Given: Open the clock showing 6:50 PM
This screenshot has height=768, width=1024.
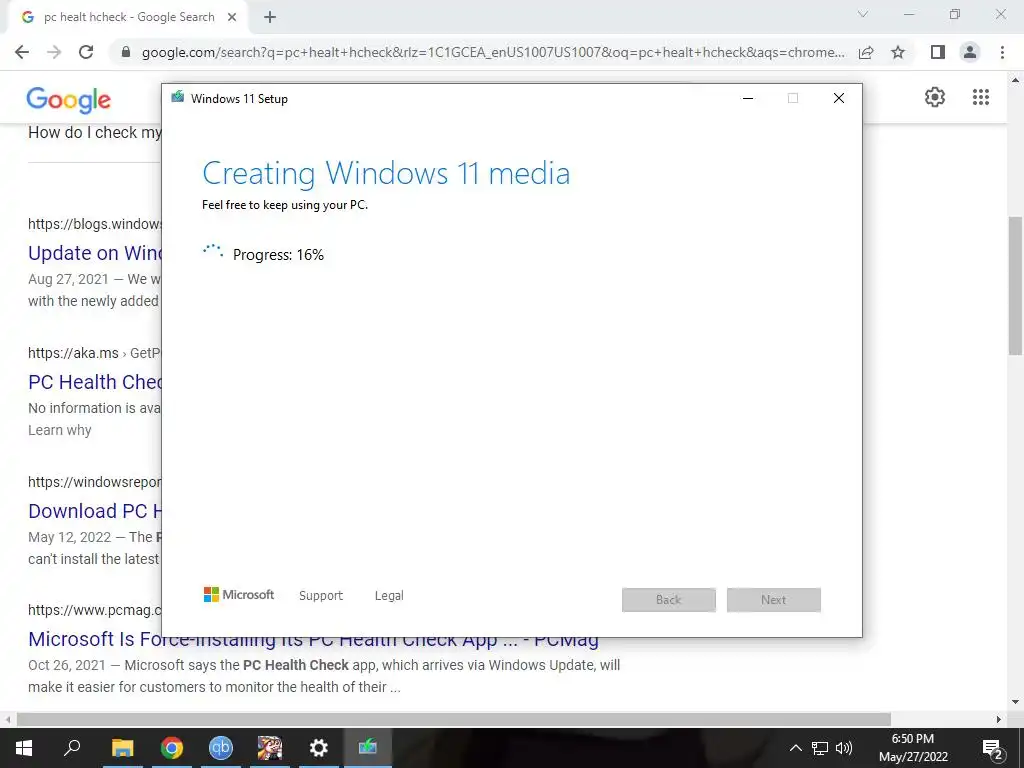Looking at the screenshot, I should [913, 748].
